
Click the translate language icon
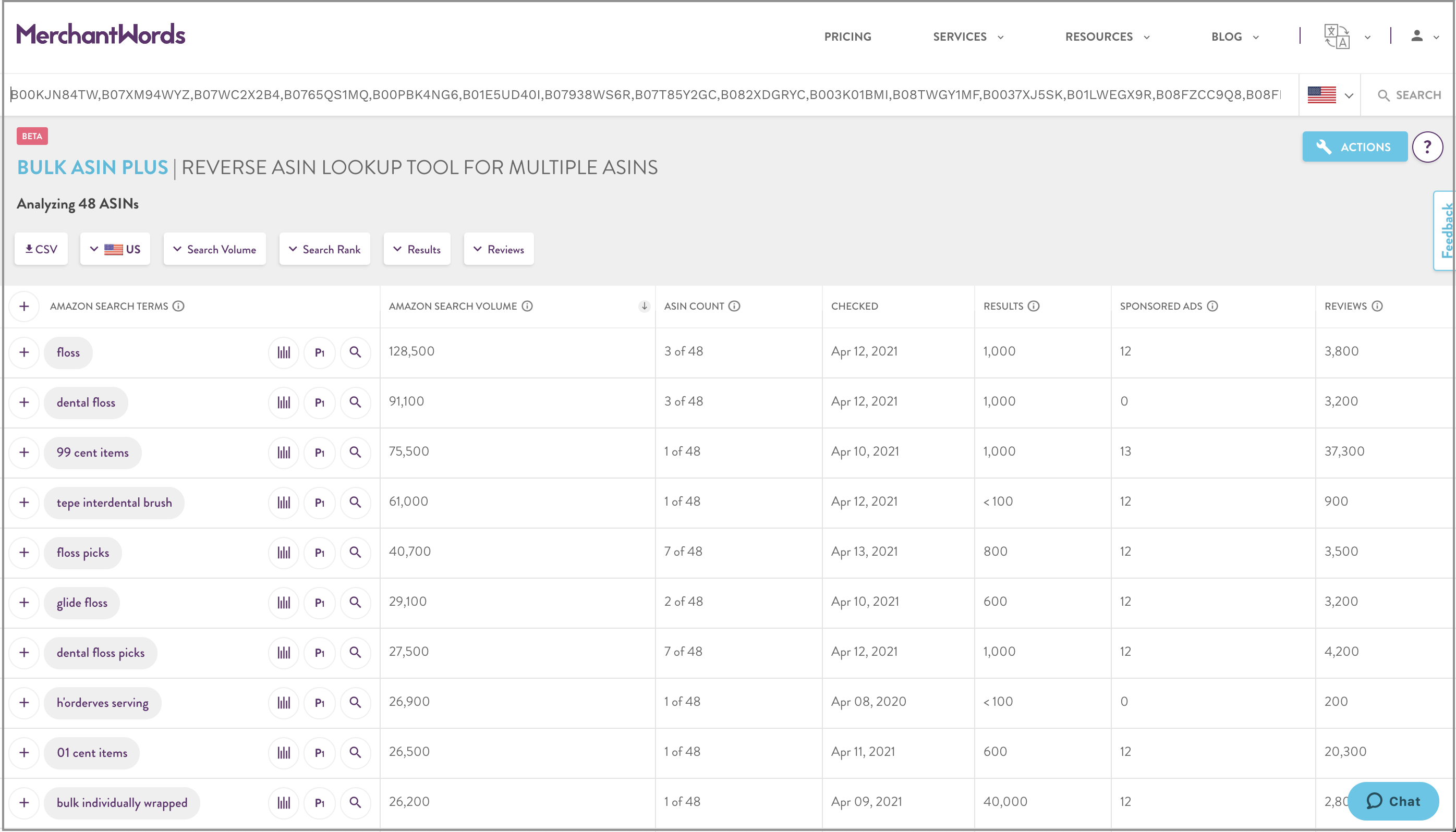(1337, 36)
